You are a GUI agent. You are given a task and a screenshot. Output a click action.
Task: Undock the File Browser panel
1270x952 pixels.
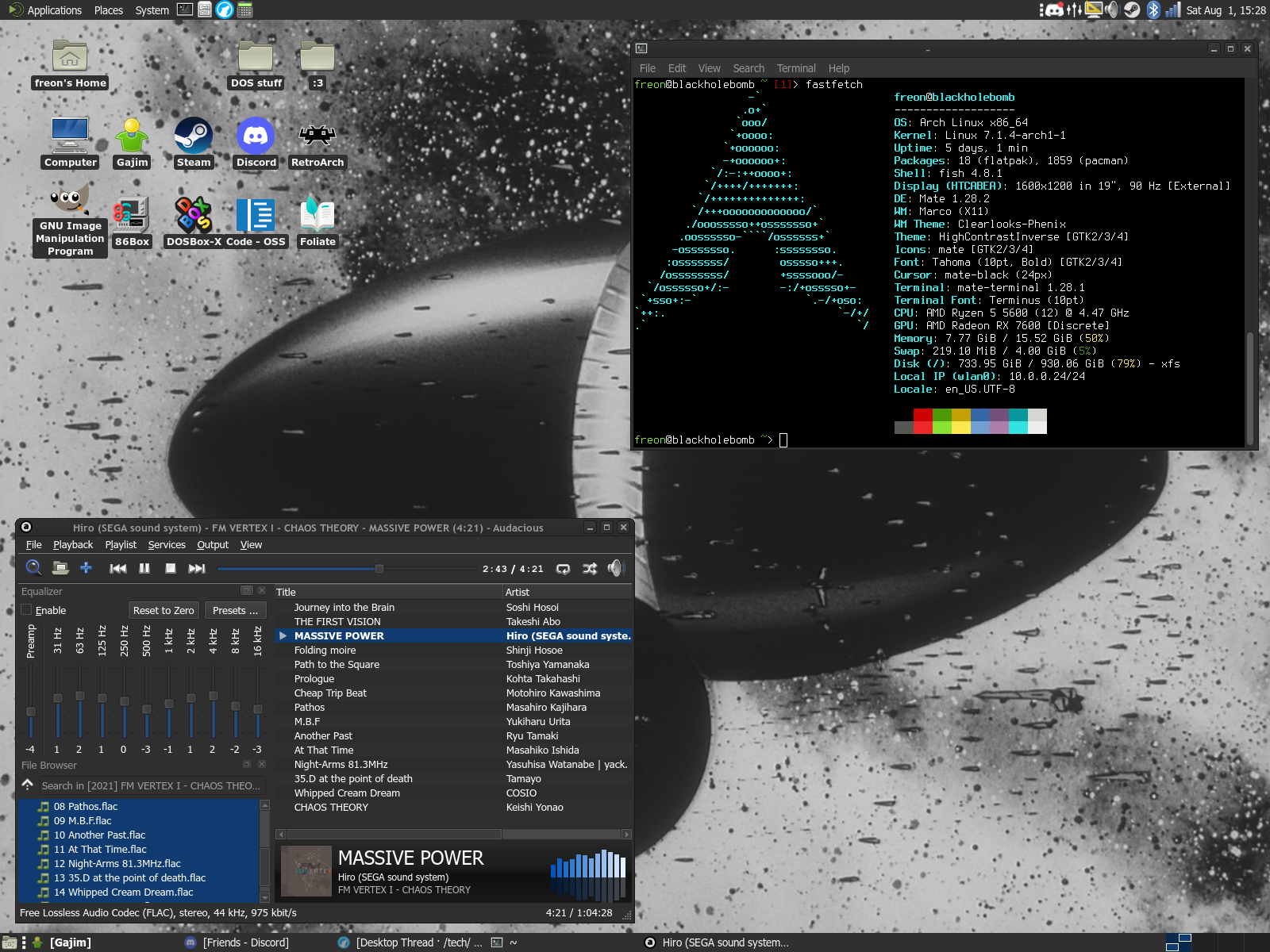247,764
